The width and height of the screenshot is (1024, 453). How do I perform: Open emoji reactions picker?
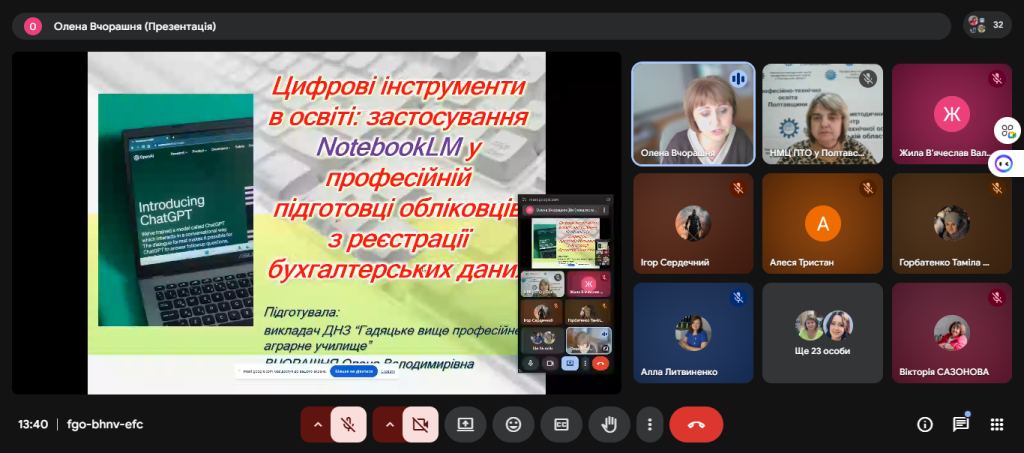coord(513,424)
